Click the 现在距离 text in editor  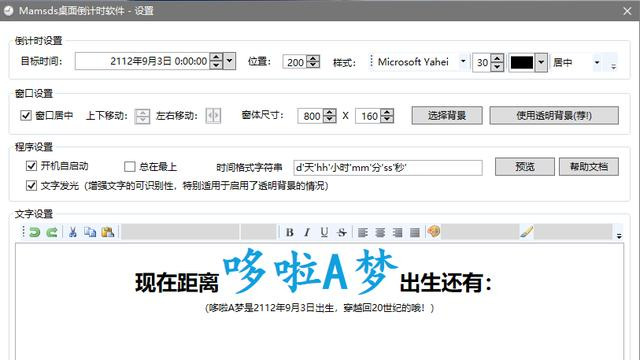pos(177,282)
